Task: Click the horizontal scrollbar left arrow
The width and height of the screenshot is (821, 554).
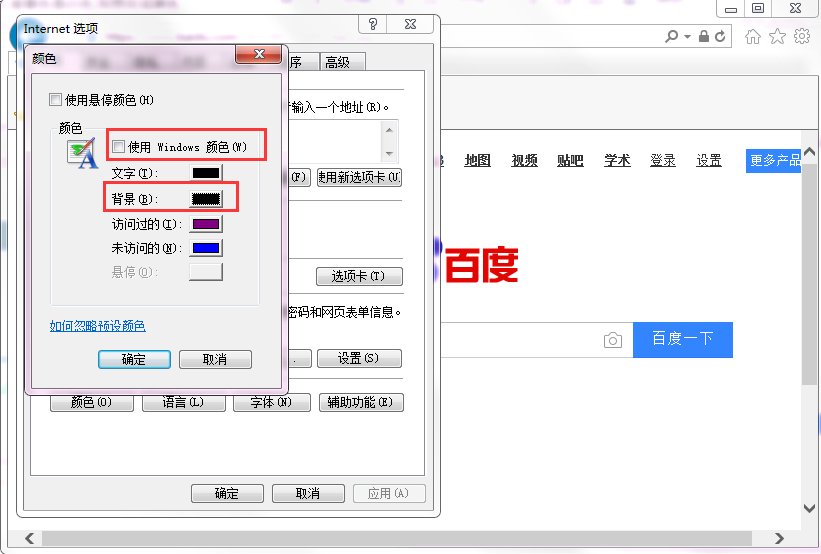Action: [29, 538]
